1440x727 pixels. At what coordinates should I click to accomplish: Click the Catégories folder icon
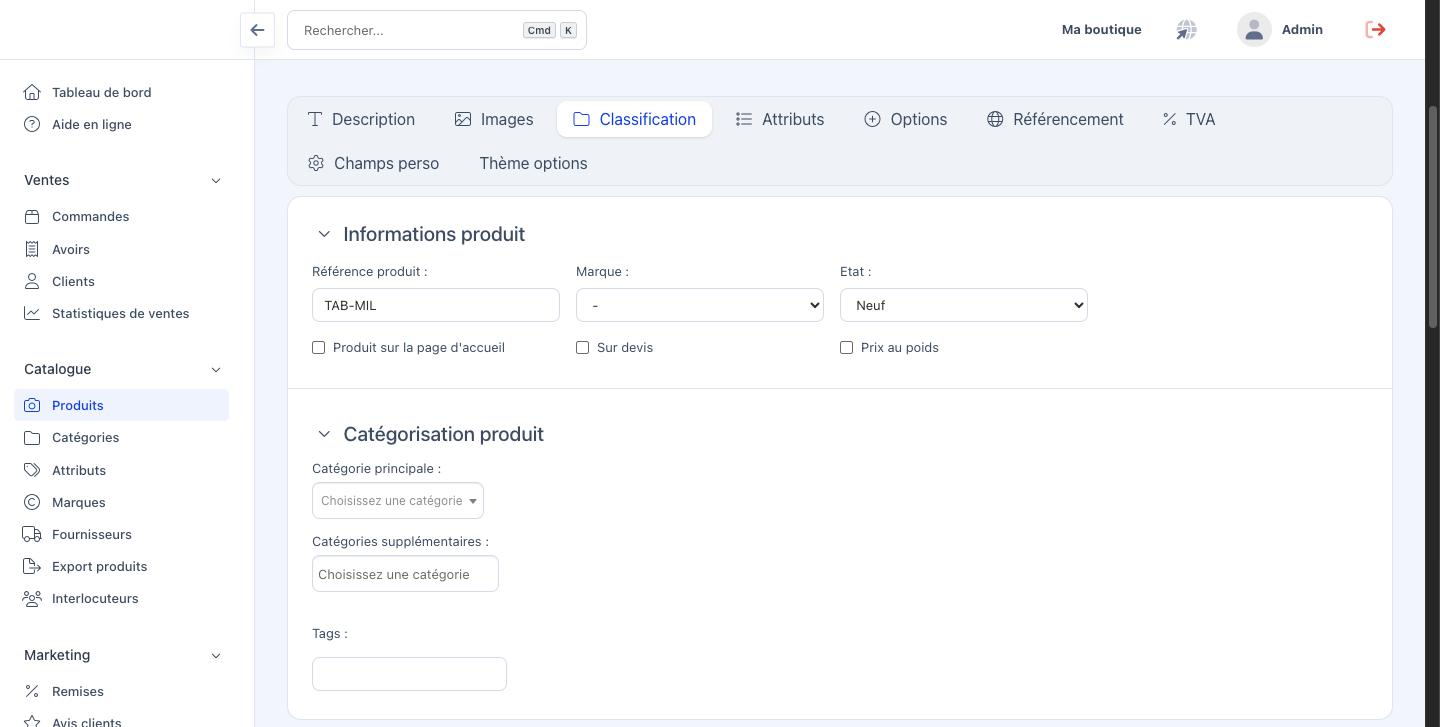pos(32,437)
